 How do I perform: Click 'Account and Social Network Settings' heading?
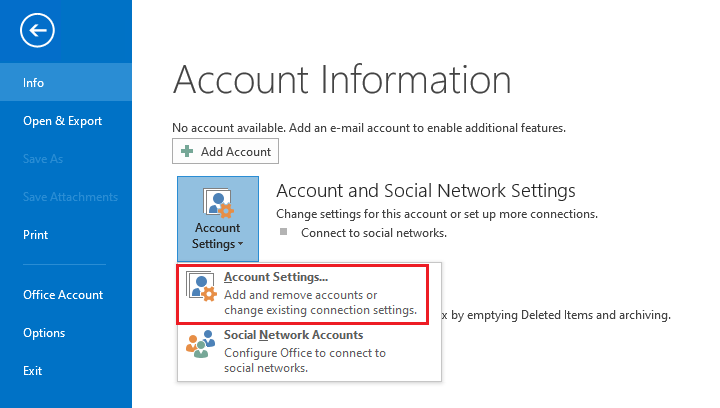426,190
